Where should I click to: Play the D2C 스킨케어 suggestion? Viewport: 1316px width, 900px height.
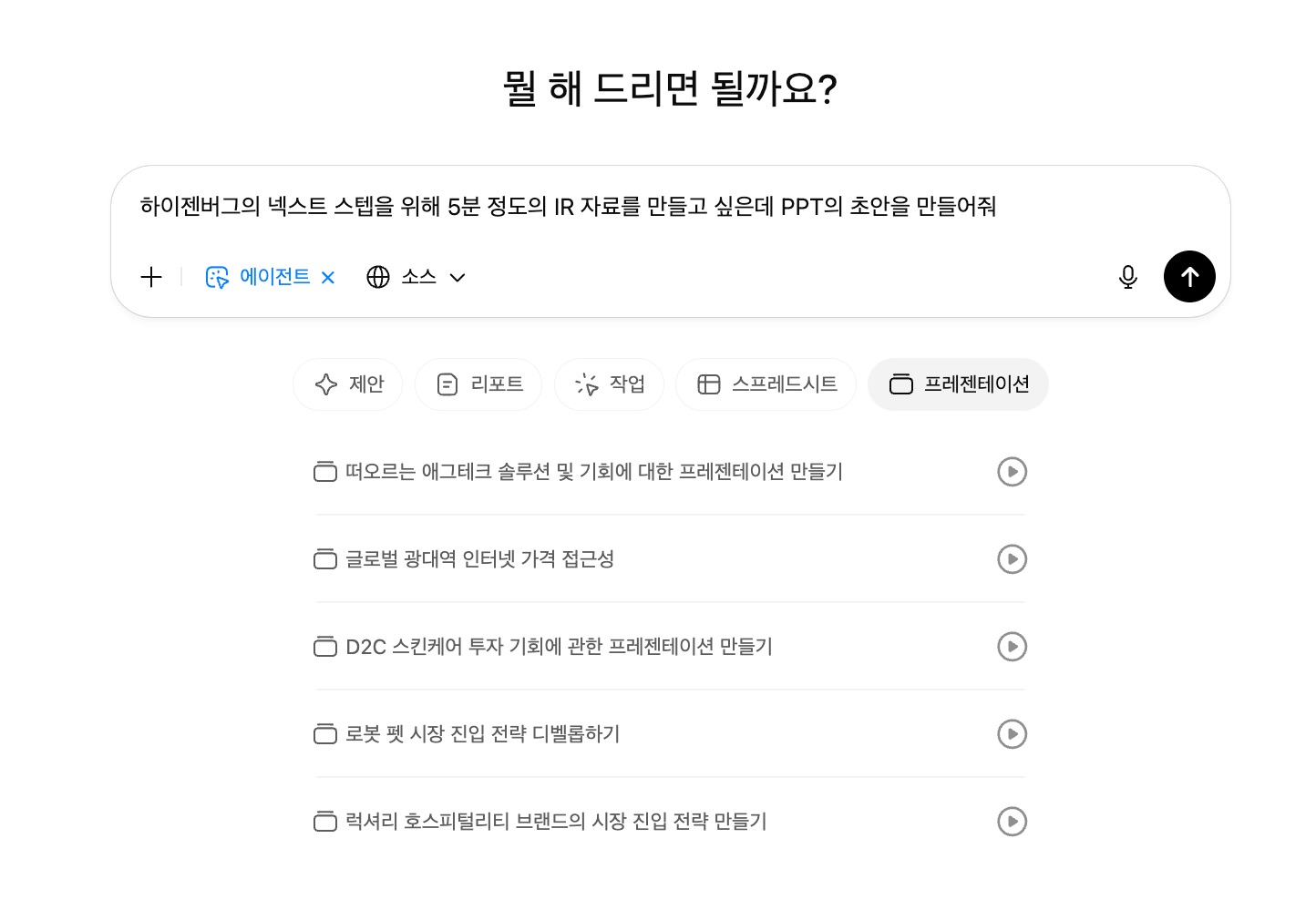(x=1012, y=647)
